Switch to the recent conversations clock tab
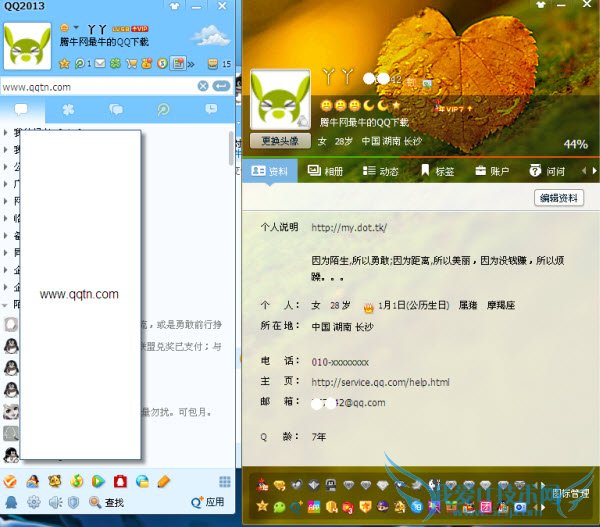 click(x=211, y=110)
